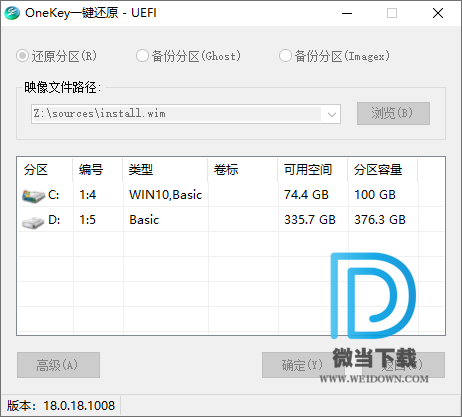462x417 pixels.
Task: Click the D: drive disk icon
Action: [33, 222]
